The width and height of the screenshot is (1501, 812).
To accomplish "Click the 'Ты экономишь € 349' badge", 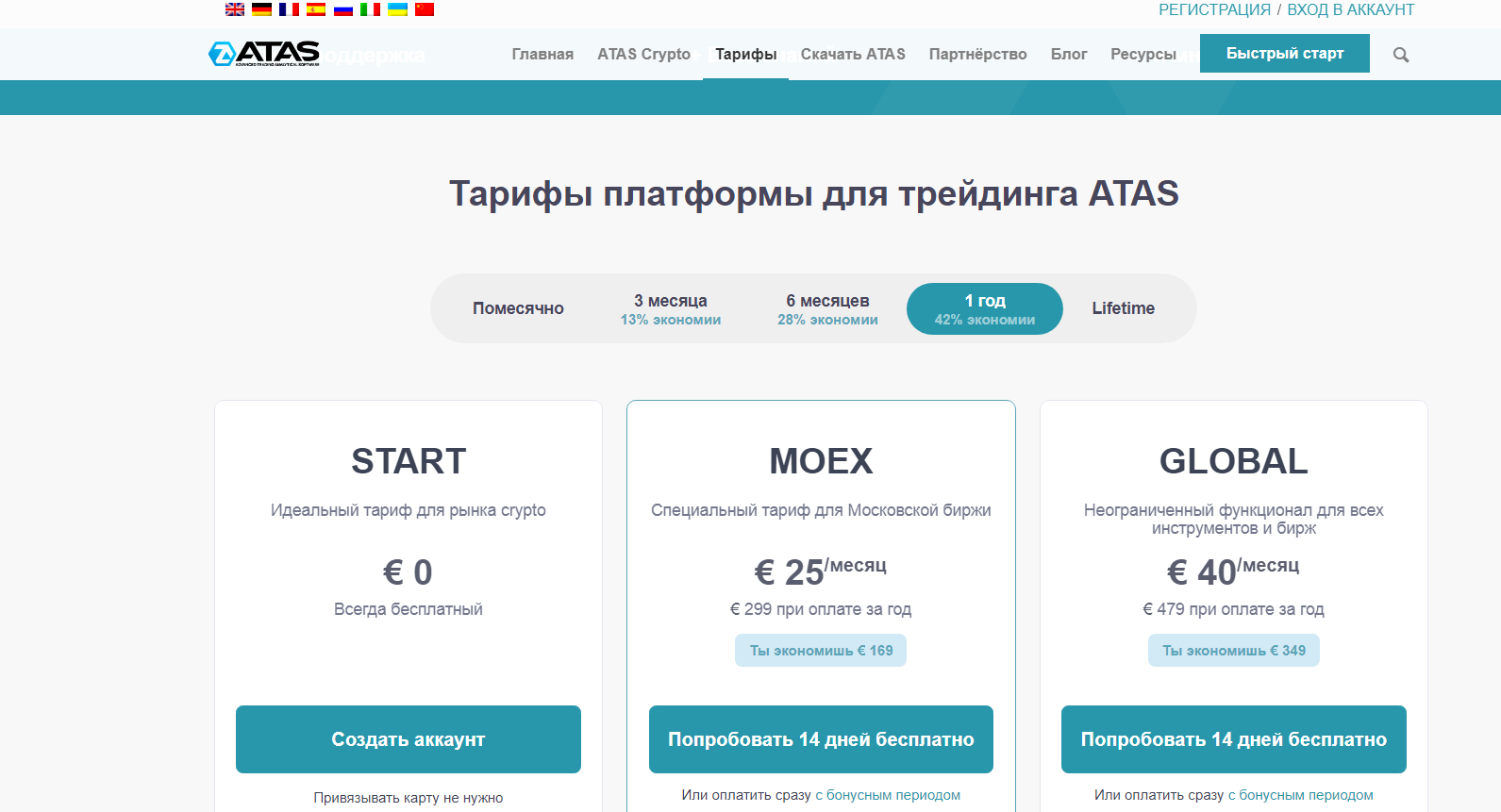I will click(1234, 651).
